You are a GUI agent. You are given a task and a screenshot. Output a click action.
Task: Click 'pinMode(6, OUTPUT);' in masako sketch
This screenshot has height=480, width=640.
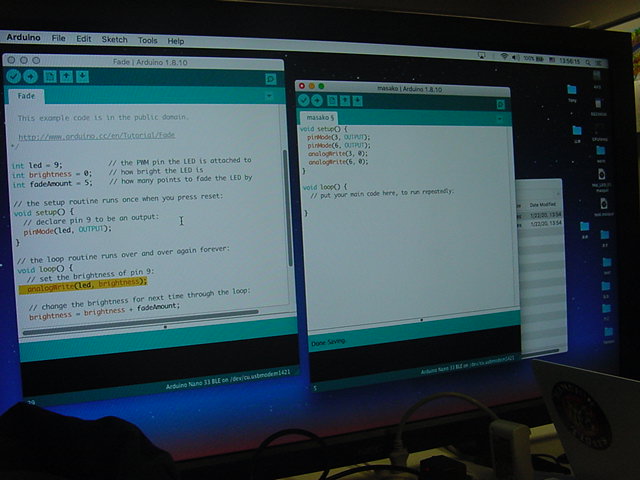pos(339,145)
